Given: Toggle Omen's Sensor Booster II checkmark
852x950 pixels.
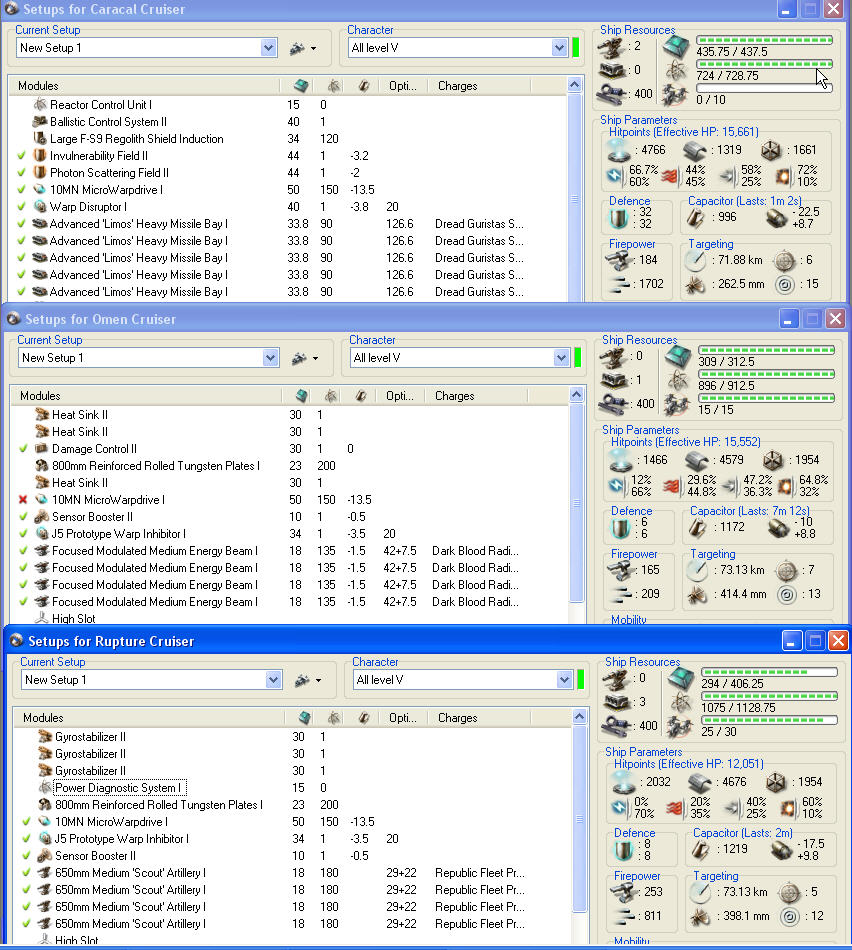Looking at the screenshot, I should pyautogui.click(x=24, y=517).
